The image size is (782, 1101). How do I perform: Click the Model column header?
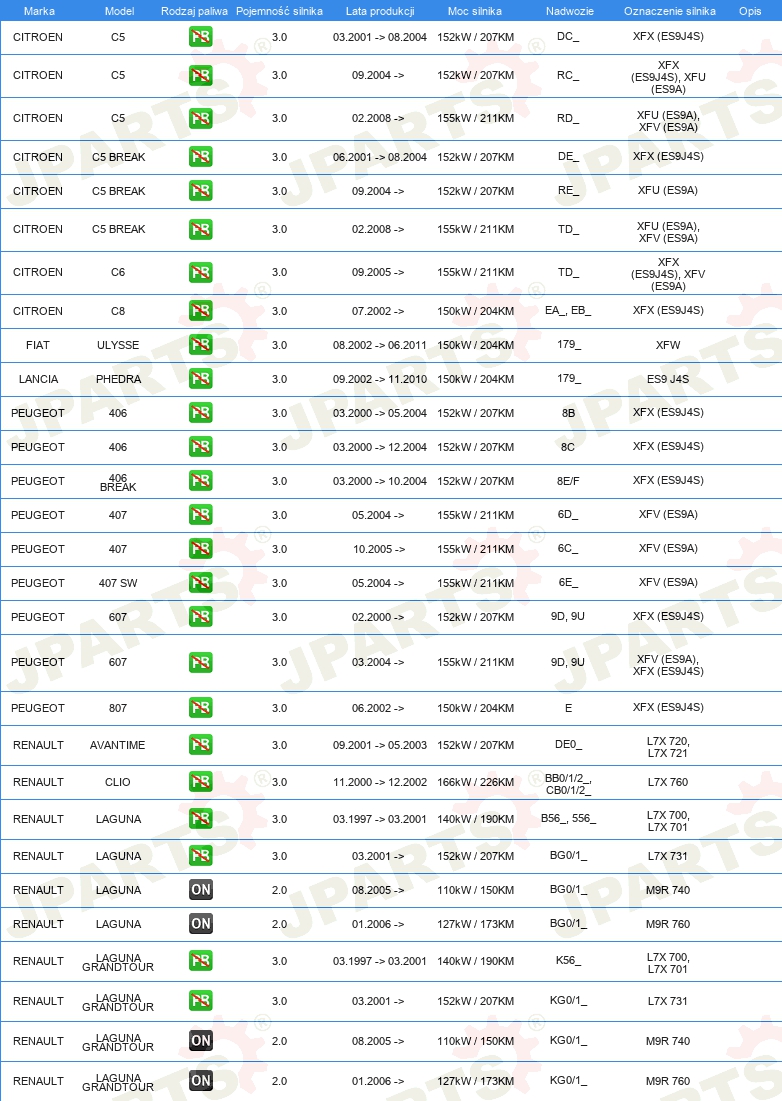pyautogui.click(x=119, y=11)
